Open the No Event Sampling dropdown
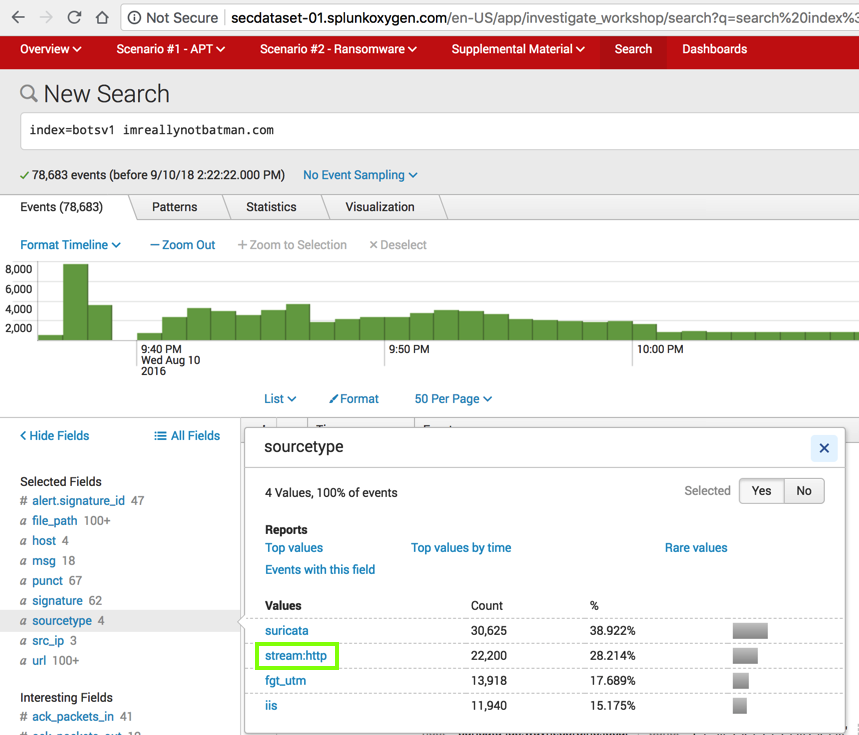Screen dimensions: 859x735 (360, 175)
